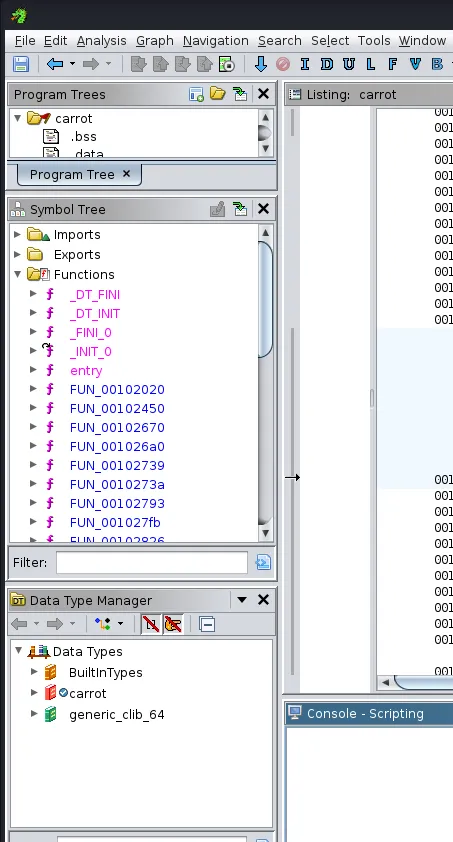
Task: Click the blue down arrow navigation icon
Action: [261, 64]
